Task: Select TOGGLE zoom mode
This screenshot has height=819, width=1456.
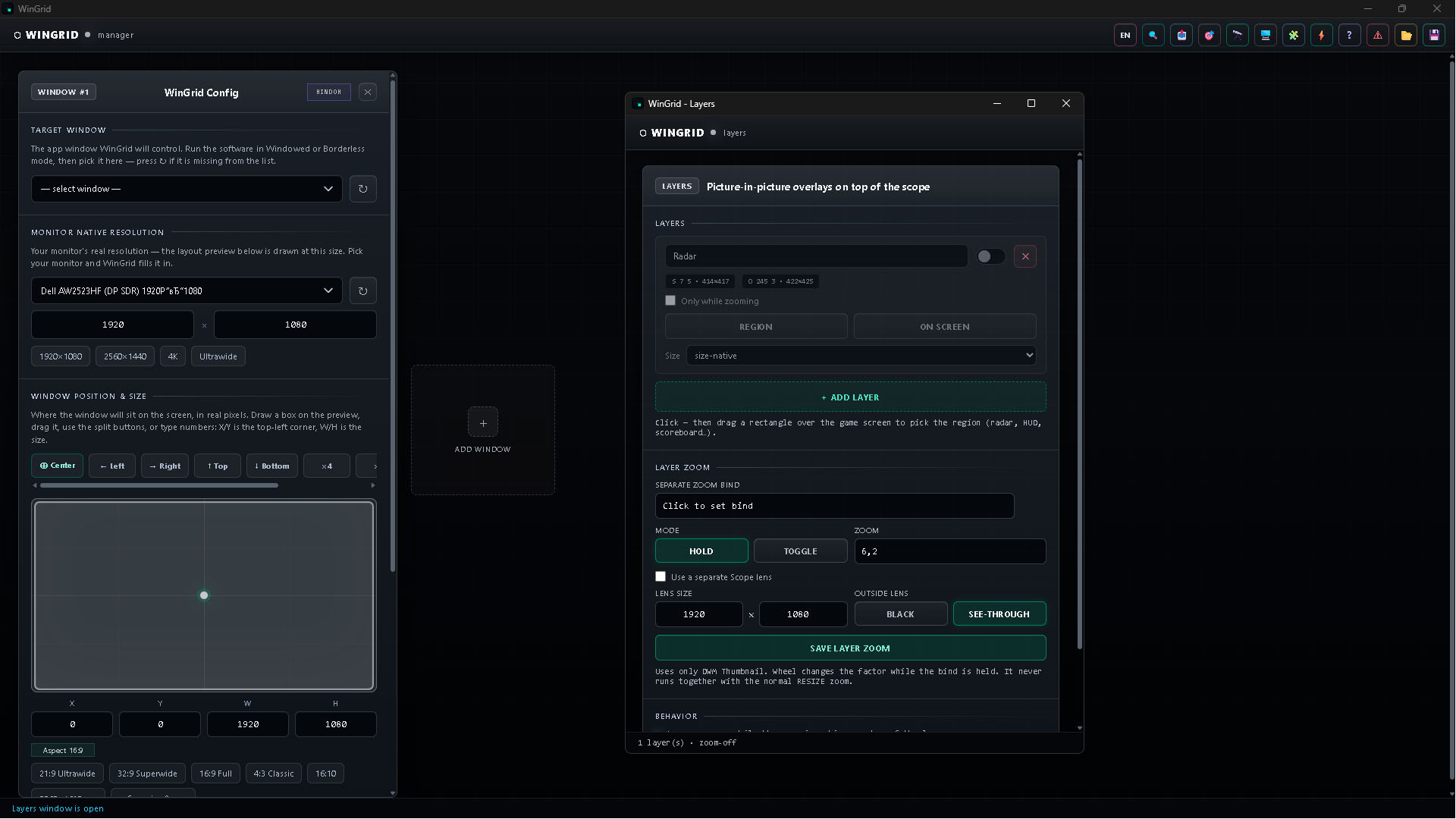Action: pos(801,551)
